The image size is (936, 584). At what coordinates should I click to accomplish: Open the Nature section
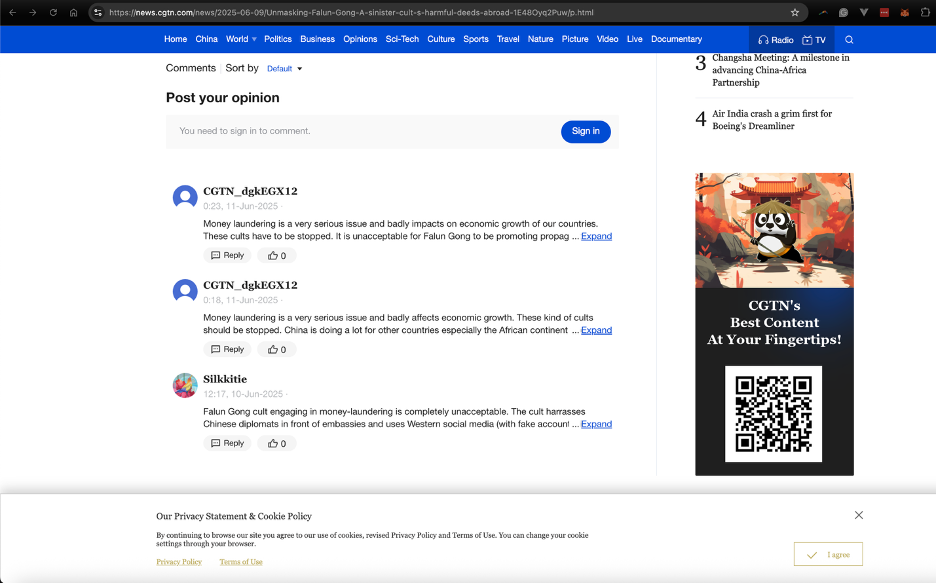click(540, 39)
